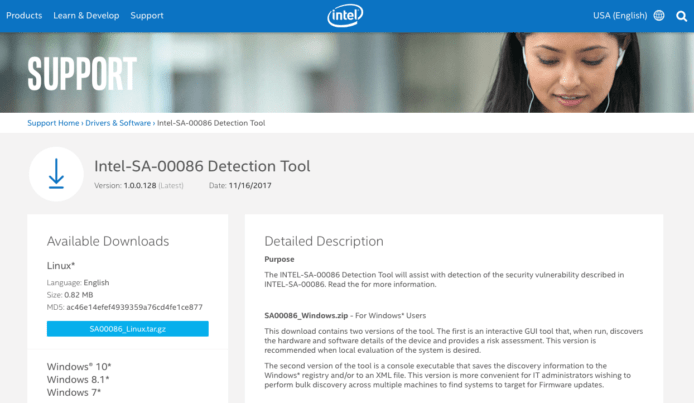The image size is (694, 403).
Task: Click the circular download arrow icon
Action: click(x=56, y=173)
